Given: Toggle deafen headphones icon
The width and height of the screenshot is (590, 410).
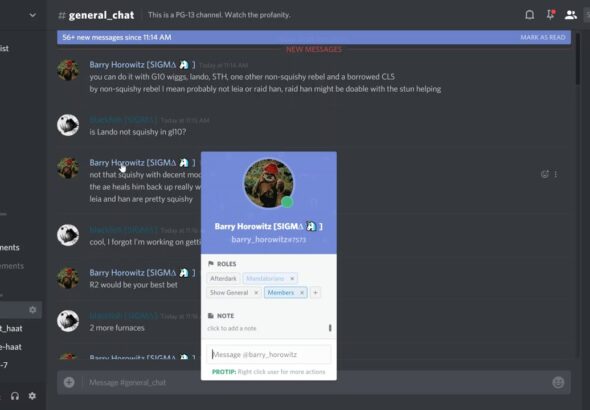Looking at the screenshot, I should 15,396.
